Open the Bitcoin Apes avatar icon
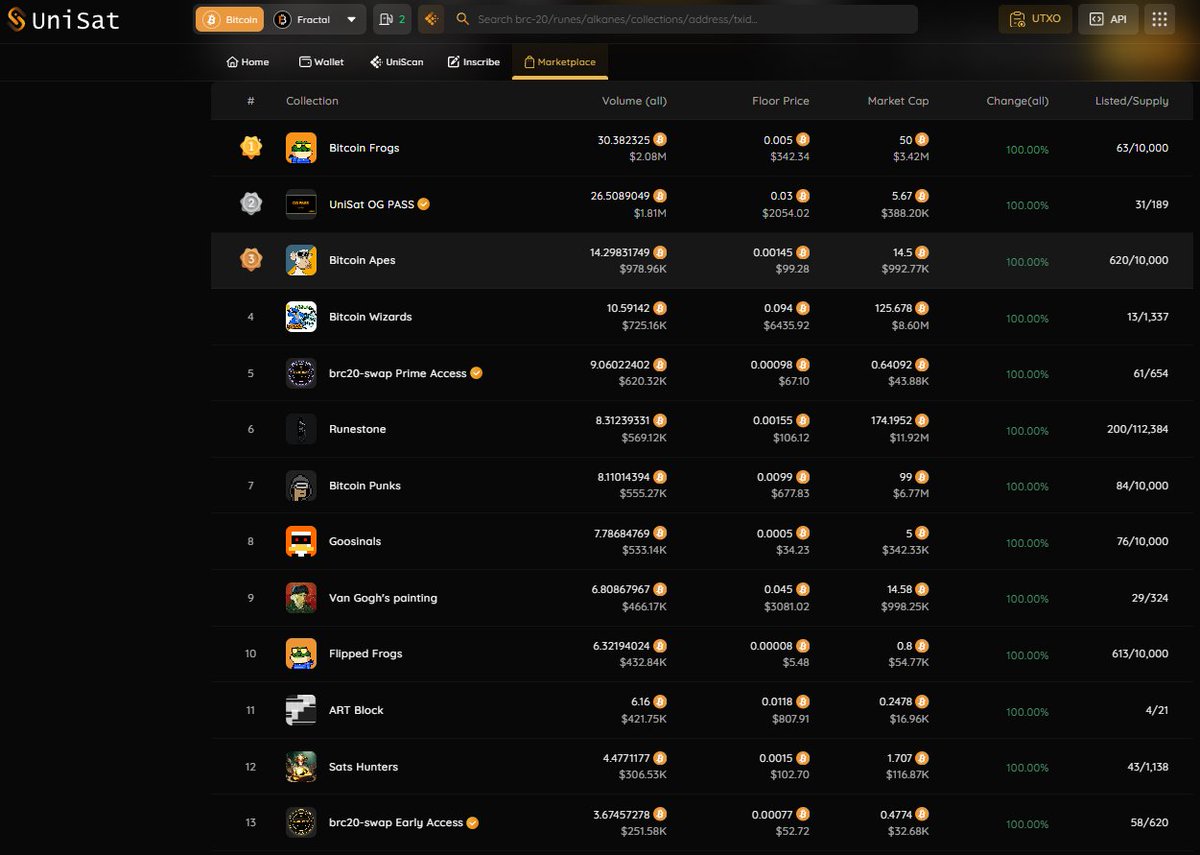The height and width of the screenshot is (855, 1200). pos(301,260)
